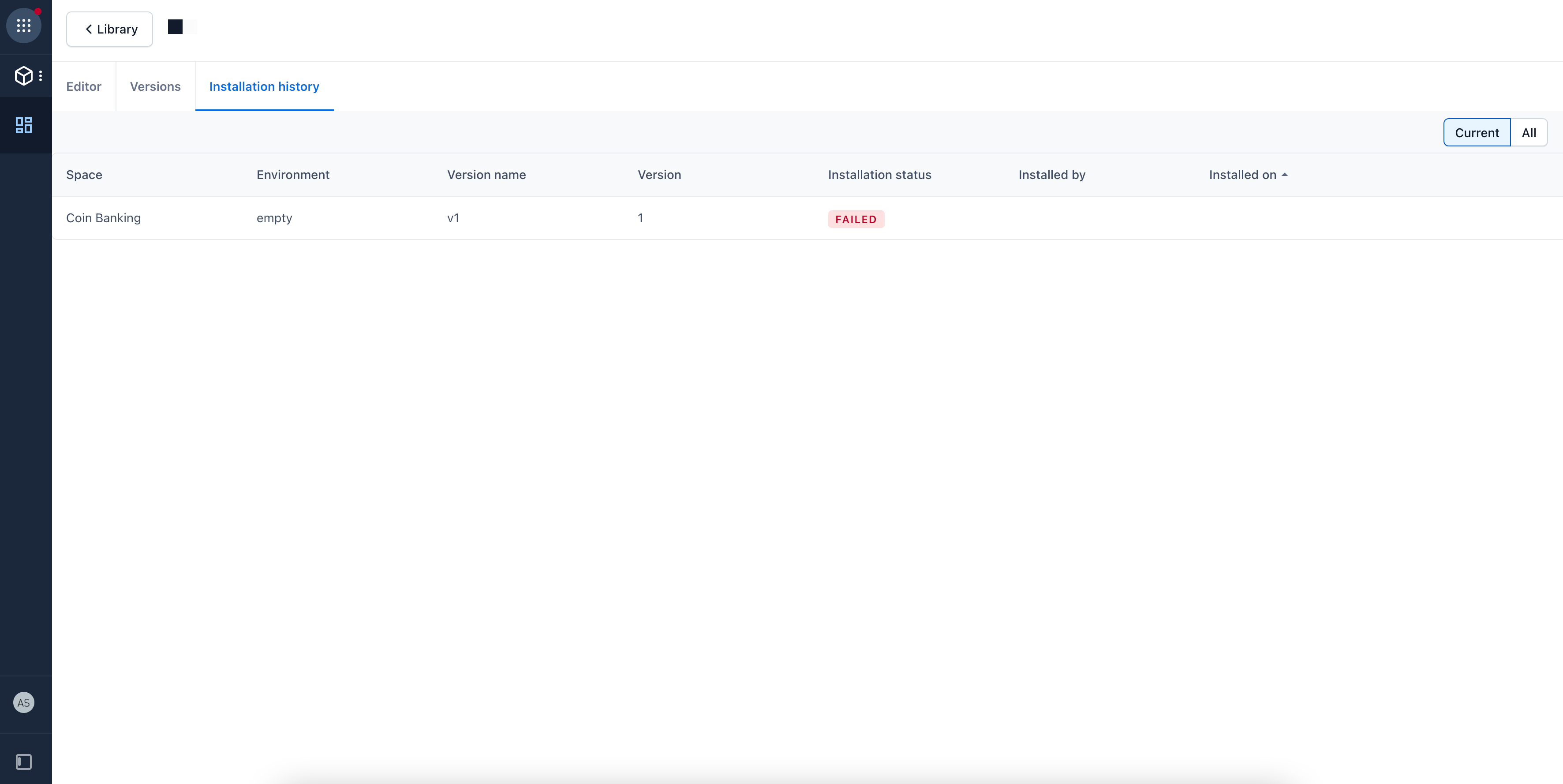Toggle filter to All installations
The width and height of the screenshot is (1563, 784).
click(1529, 132)
